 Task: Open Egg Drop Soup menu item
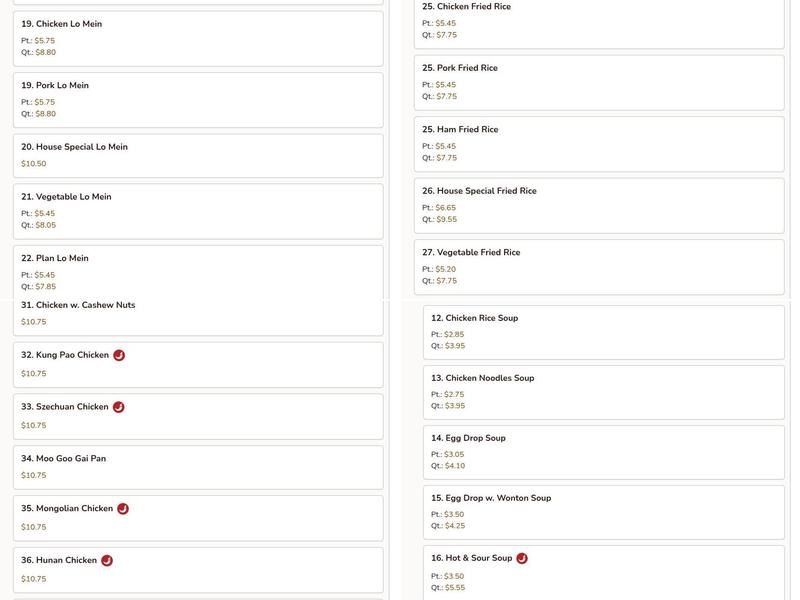603,452
